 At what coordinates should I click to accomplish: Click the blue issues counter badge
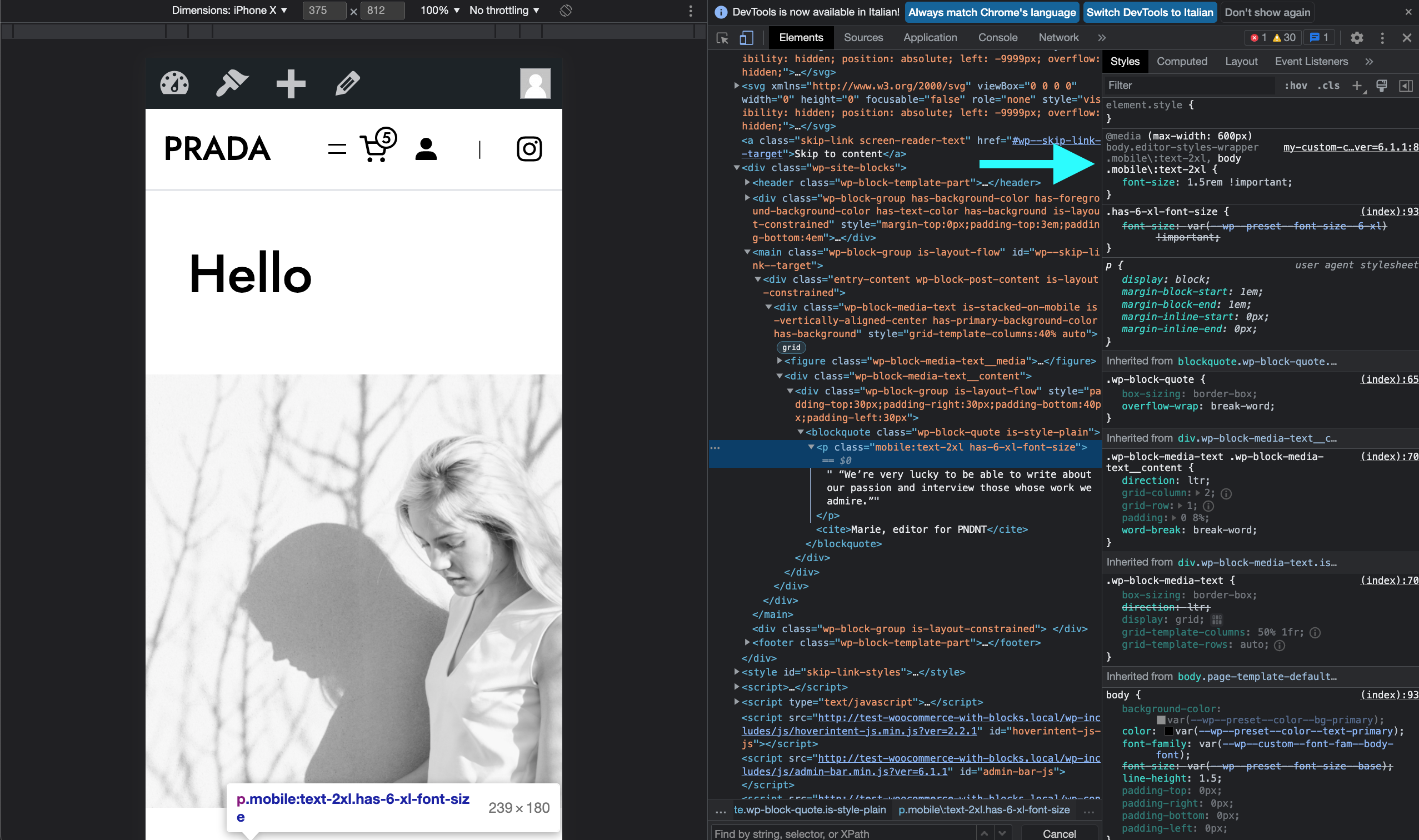coord(1319,38)
